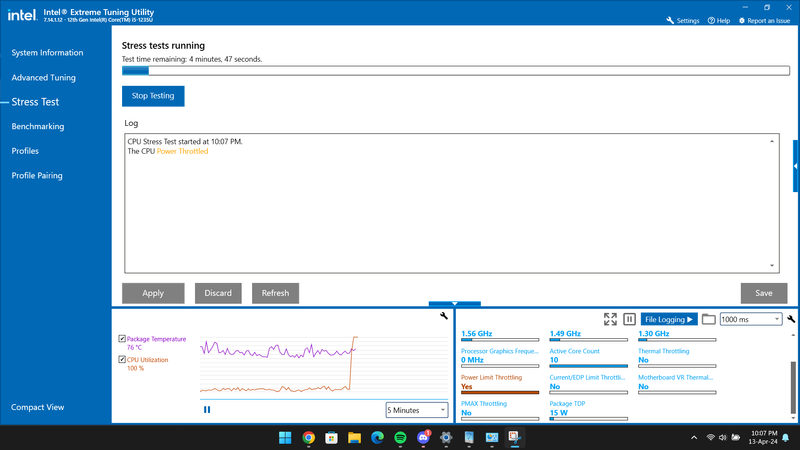Click the Intel logo
The image size is (800, 450).
(x=22, y=15)
